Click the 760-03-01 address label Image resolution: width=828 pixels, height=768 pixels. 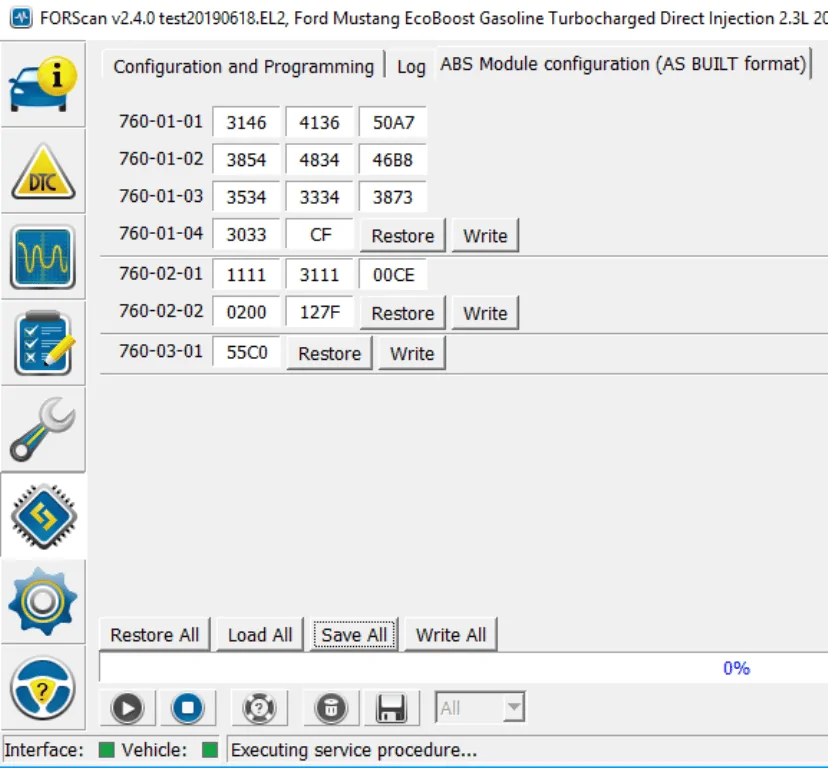[x=161, y=351]
